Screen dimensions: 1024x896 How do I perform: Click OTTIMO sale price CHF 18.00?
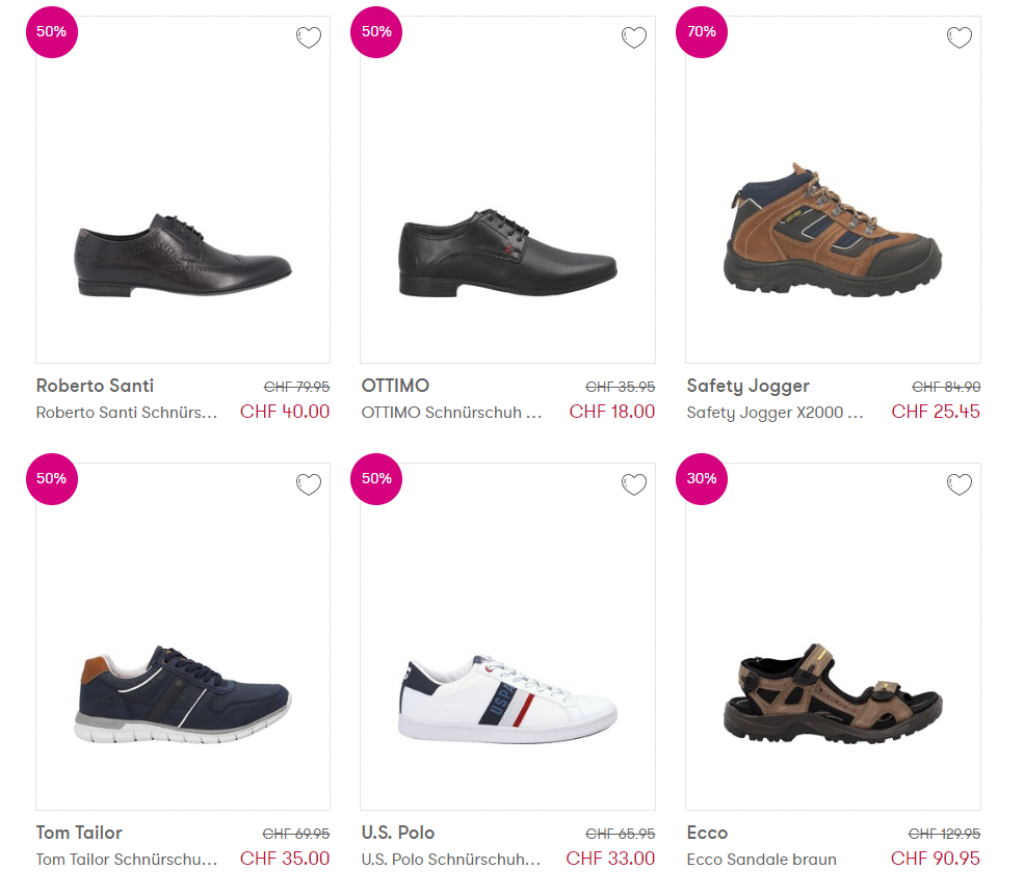pyautogui.click(x=612, y=411)
